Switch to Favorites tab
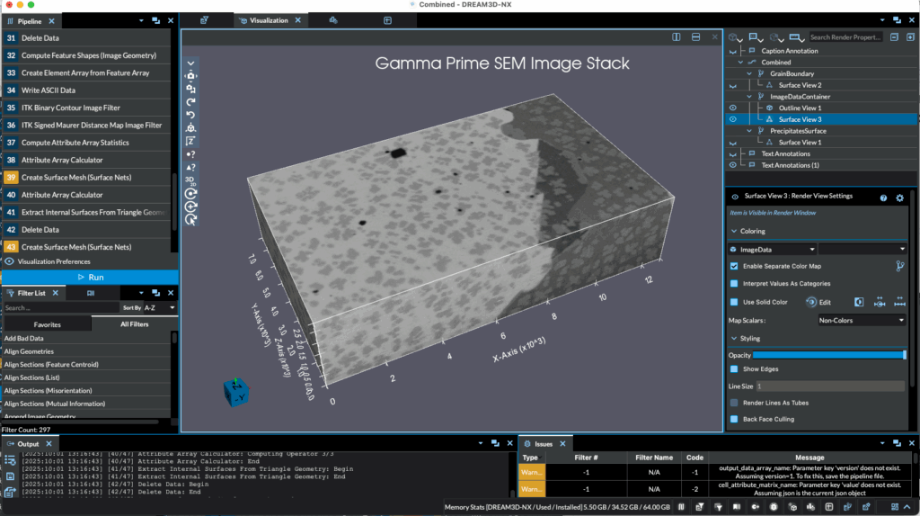 [x=47, y=325]
